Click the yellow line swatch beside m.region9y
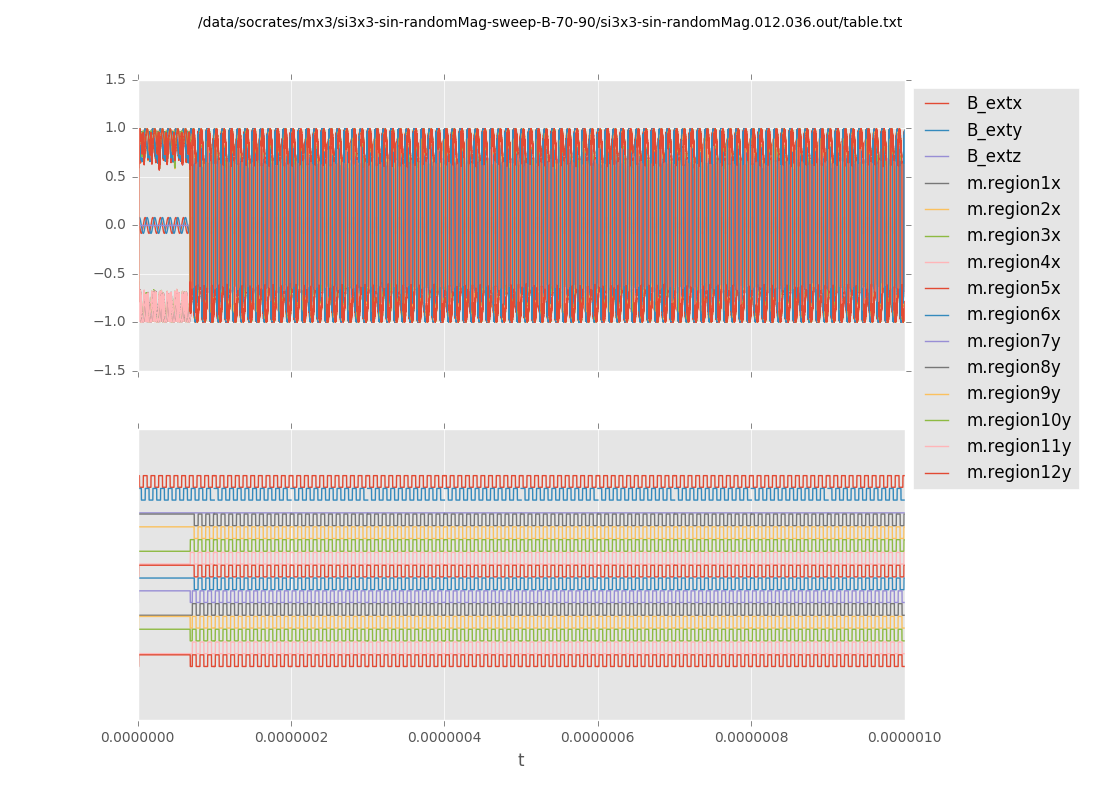This screenshot has width=1100, height=800. (937, 393)
